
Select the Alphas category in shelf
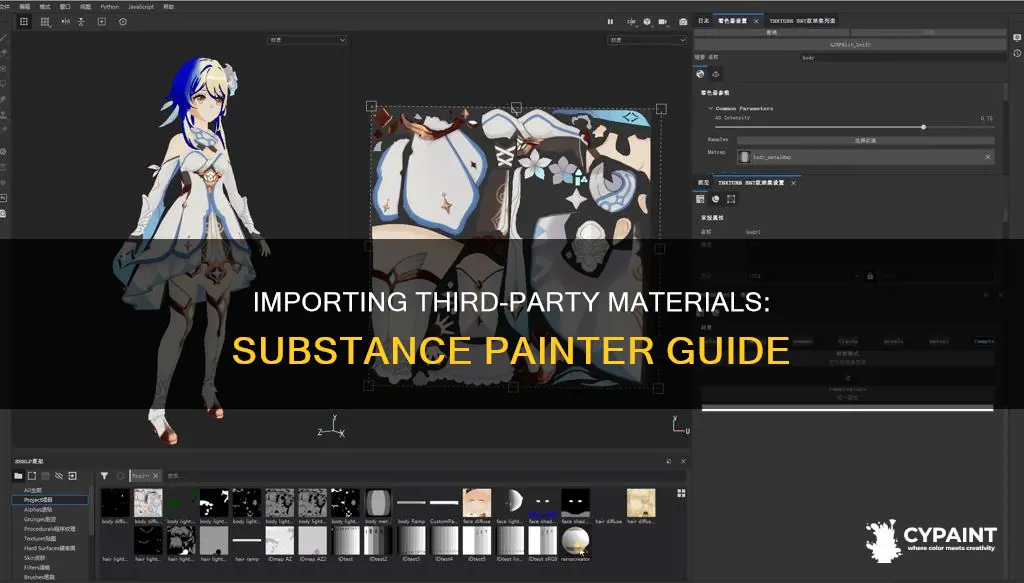(38, 509)
